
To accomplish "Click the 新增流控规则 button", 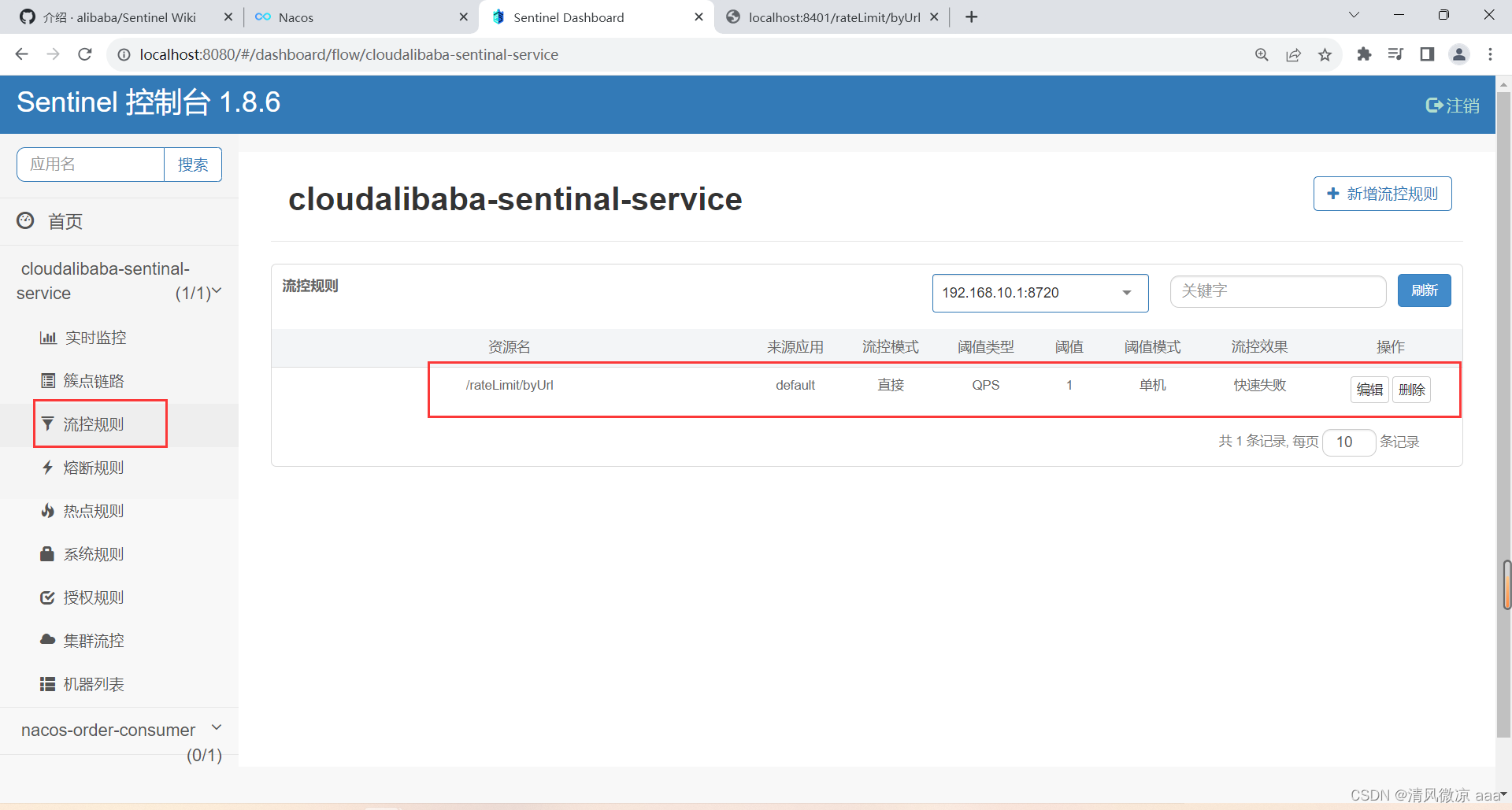I will (x=1382, y=194).
